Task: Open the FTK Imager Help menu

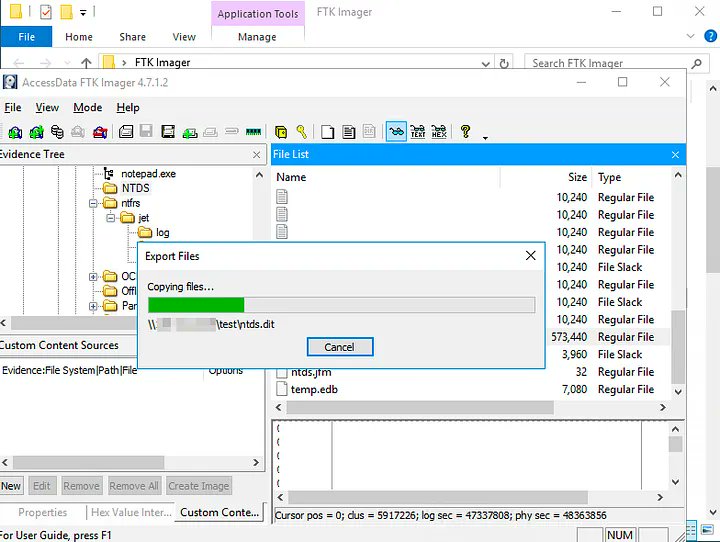Action: tap(128, 107)
